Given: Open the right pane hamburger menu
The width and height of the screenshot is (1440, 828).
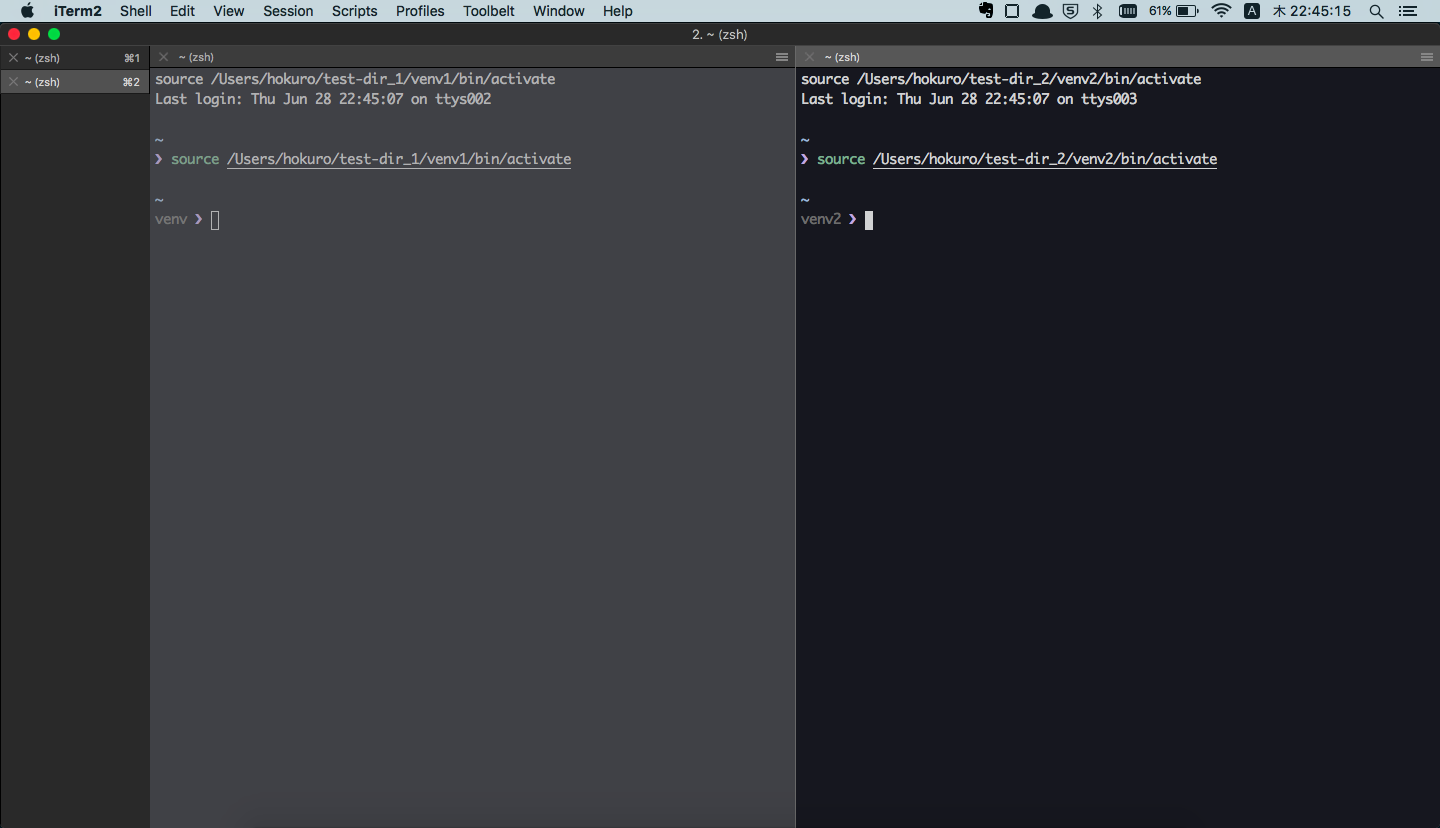Looking at the screenshot, I should 1427,57.
